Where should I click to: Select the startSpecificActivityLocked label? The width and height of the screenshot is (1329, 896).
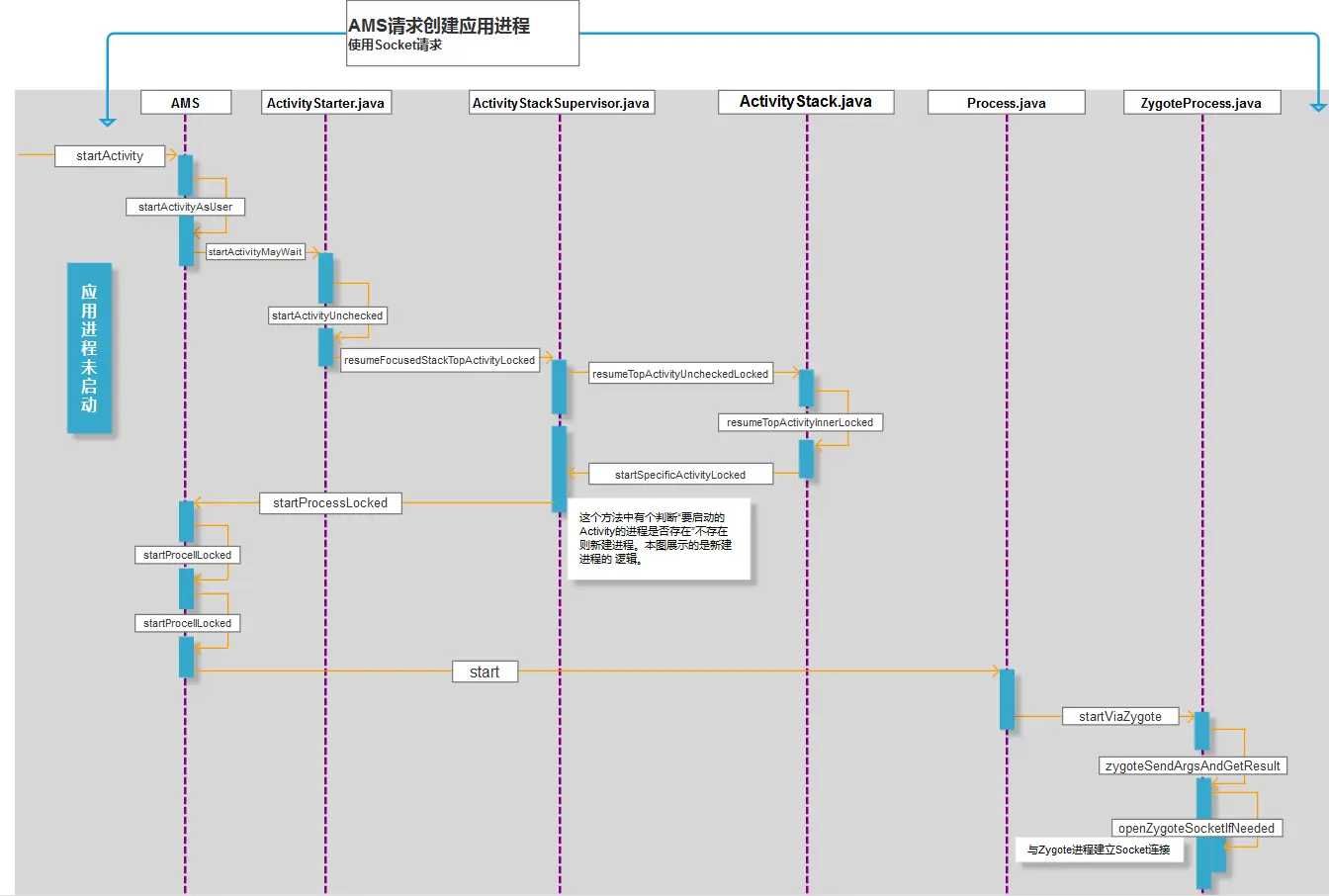point(680,475)
